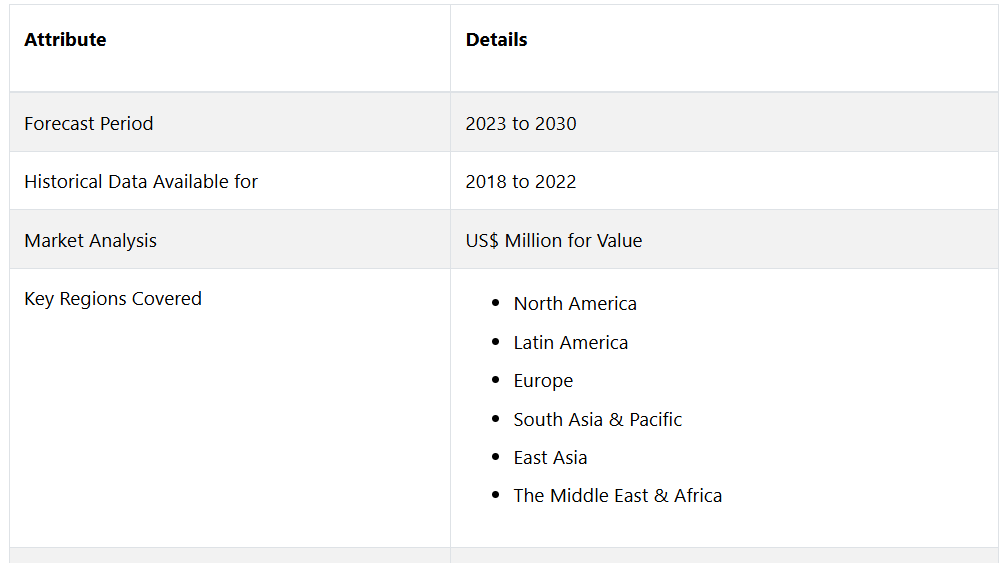Click East Asia list item
The image size is (1007, 563).
550,458
